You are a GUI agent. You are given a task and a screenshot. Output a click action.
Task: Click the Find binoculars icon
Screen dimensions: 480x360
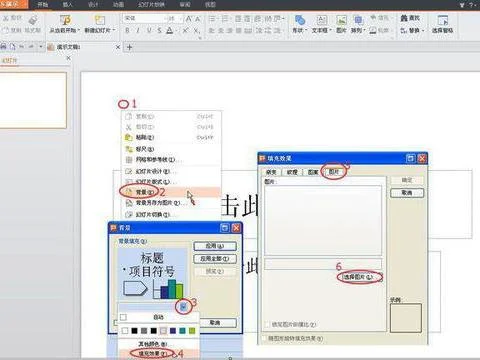click(x=404, y=18)
